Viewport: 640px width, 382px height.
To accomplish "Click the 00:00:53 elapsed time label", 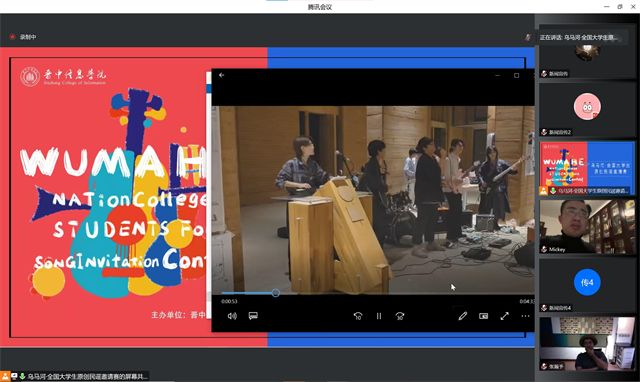I will click(x=229, y=301).
